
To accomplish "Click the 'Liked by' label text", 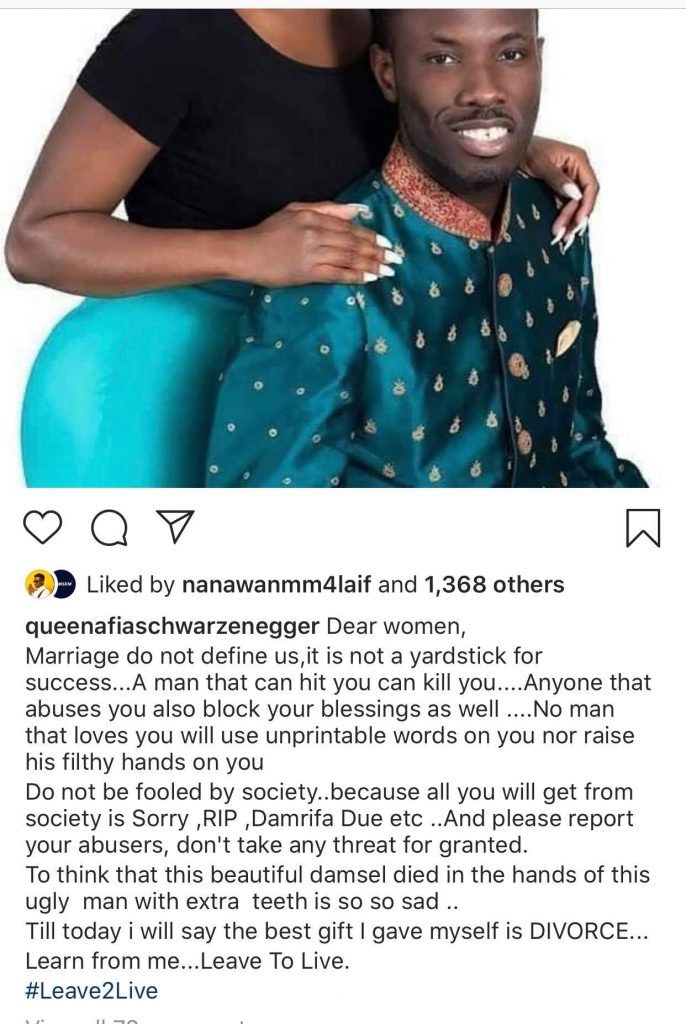I will [x=131, y=584].
